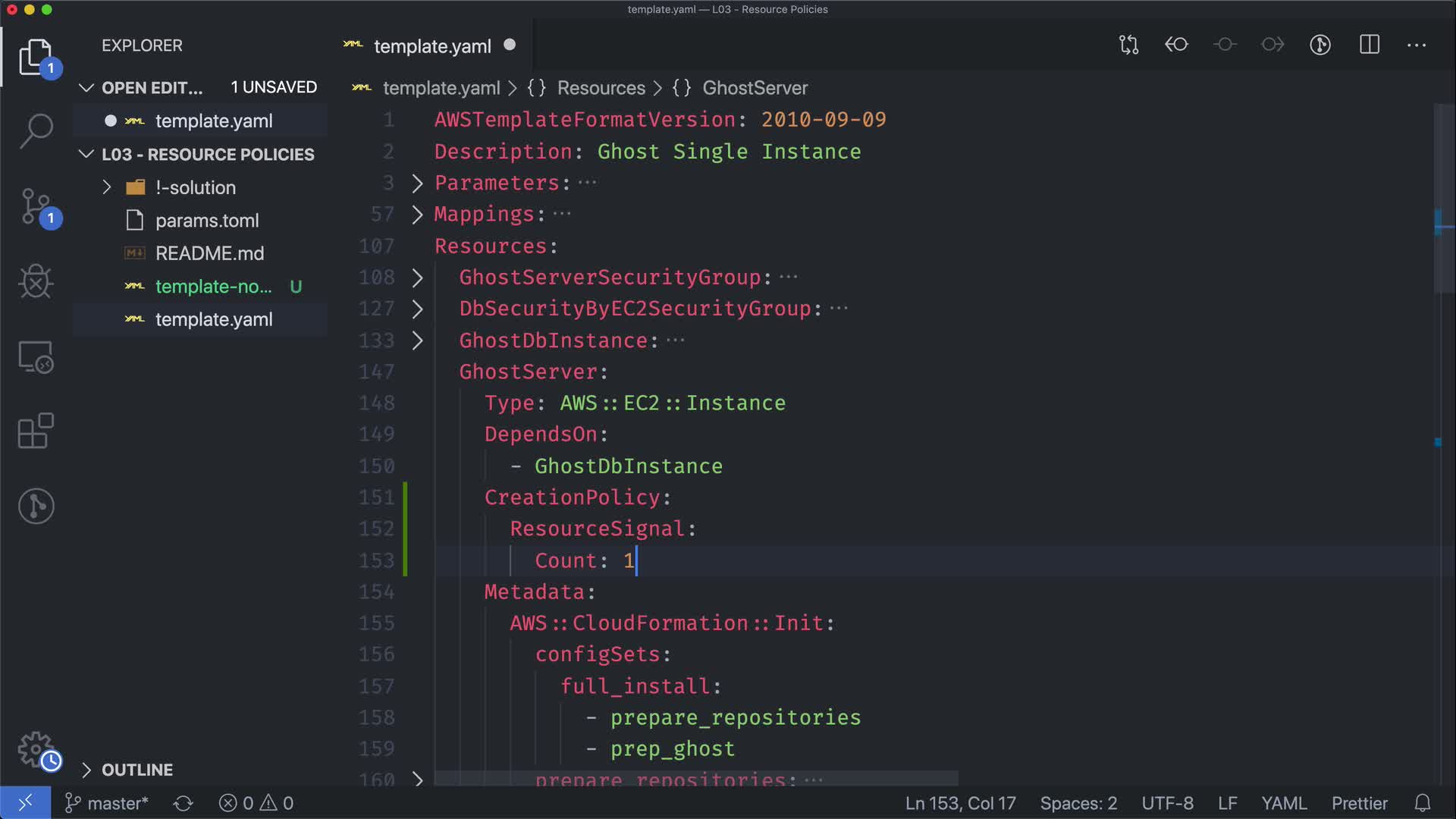Open the Manage settings gear icon
The width and height of the screenshot is (1456, 819).
[36, 749]
